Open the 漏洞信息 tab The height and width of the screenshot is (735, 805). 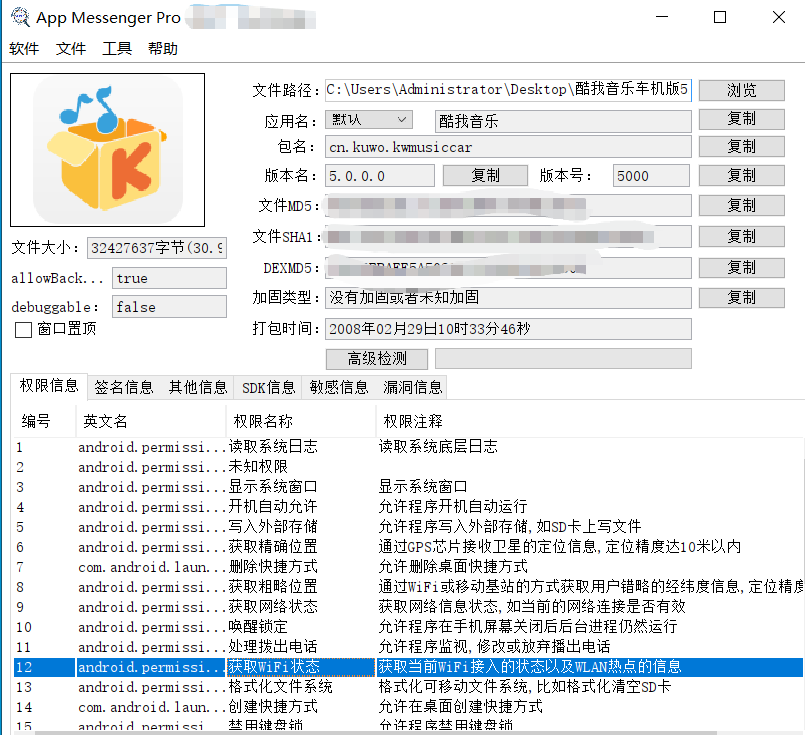(413, 387)
